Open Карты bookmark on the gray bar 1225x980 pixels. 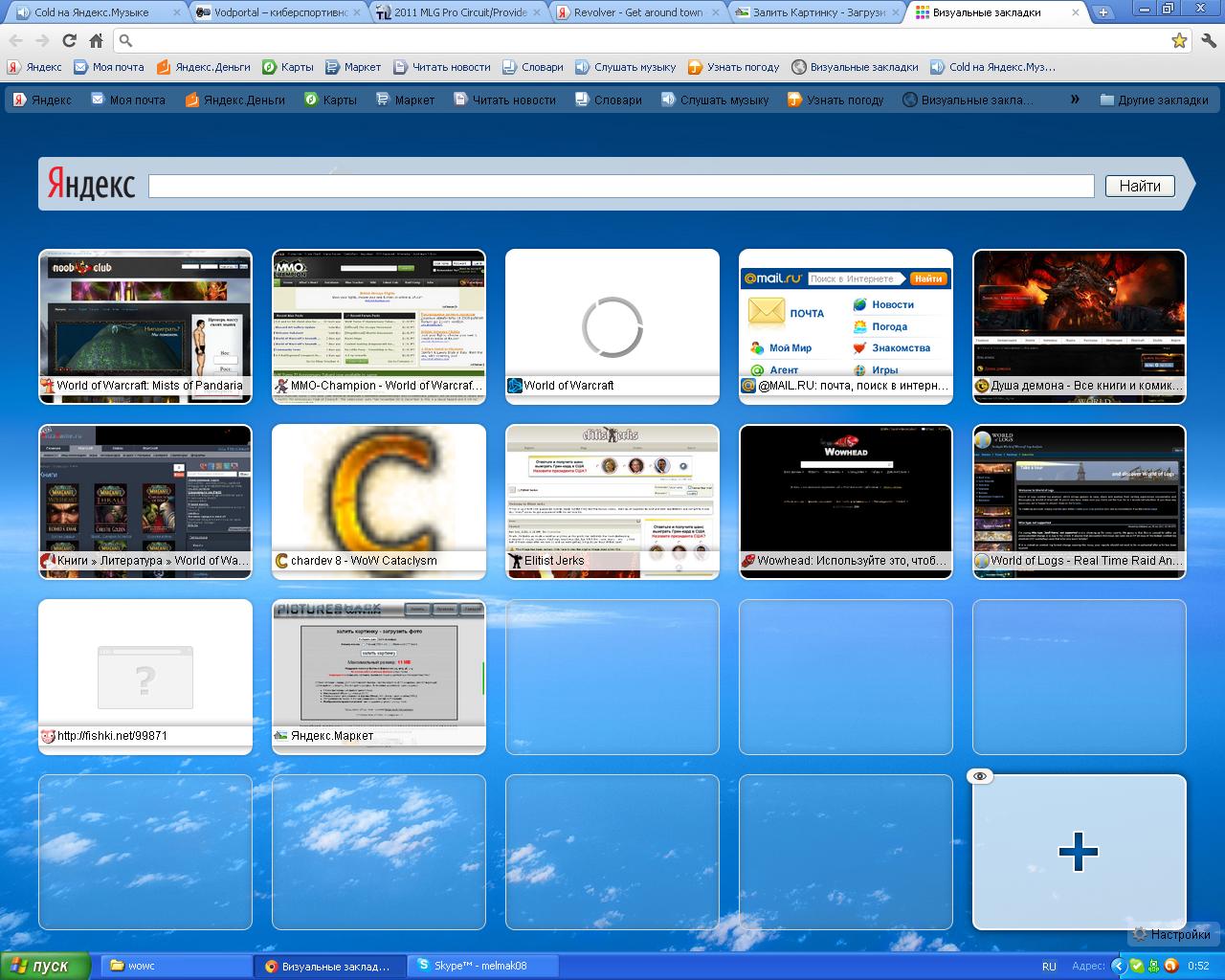(x=288, y=67)
